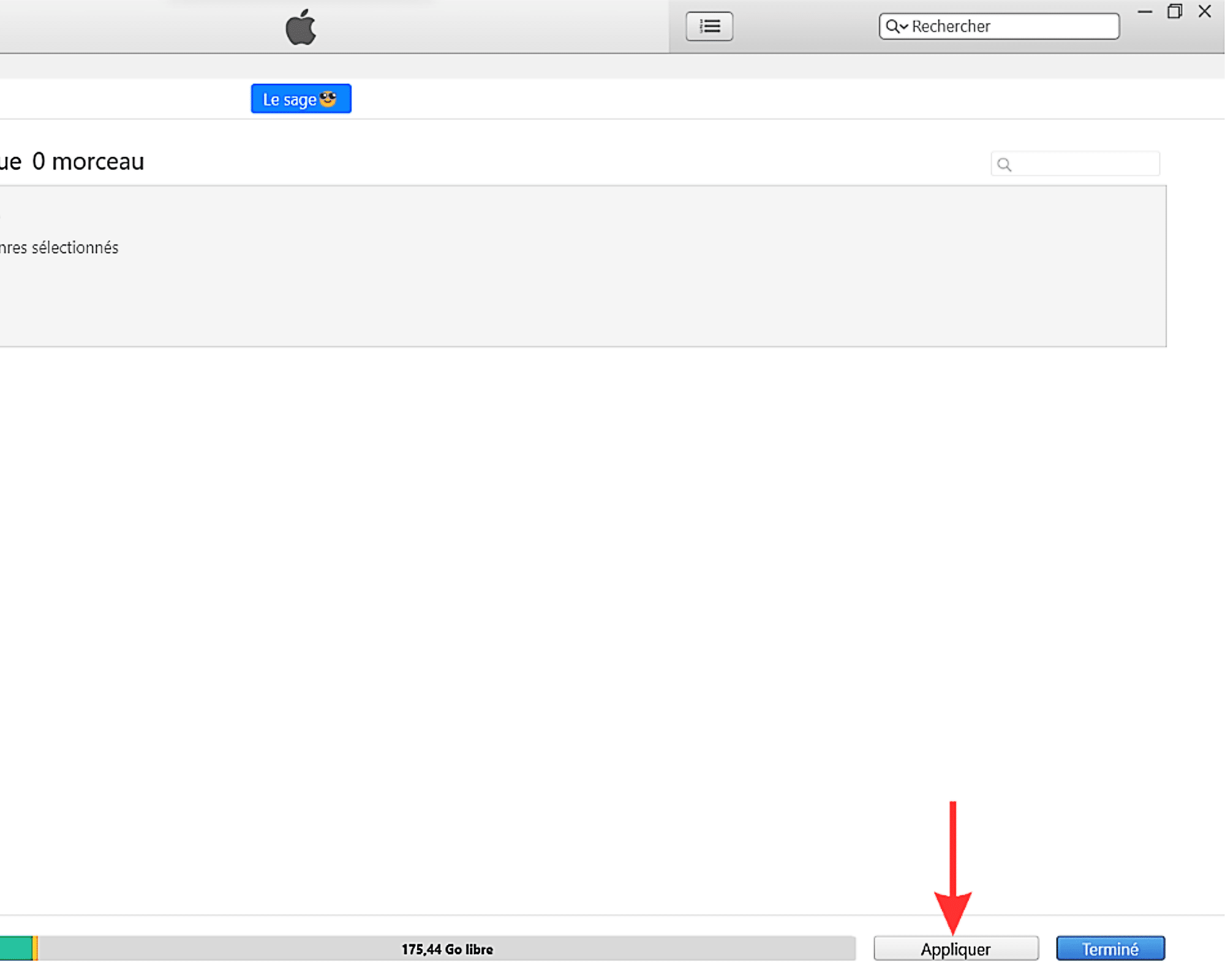1225x980 pixels.
Task: Open the list view menu icon
Action: (709, 26)
